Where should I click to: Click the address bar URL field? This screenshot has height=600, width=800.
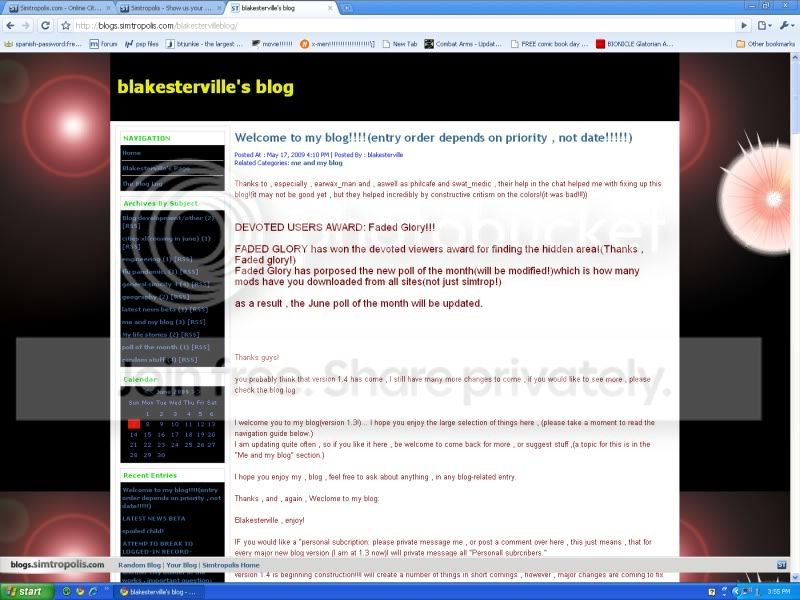(403, 26)
